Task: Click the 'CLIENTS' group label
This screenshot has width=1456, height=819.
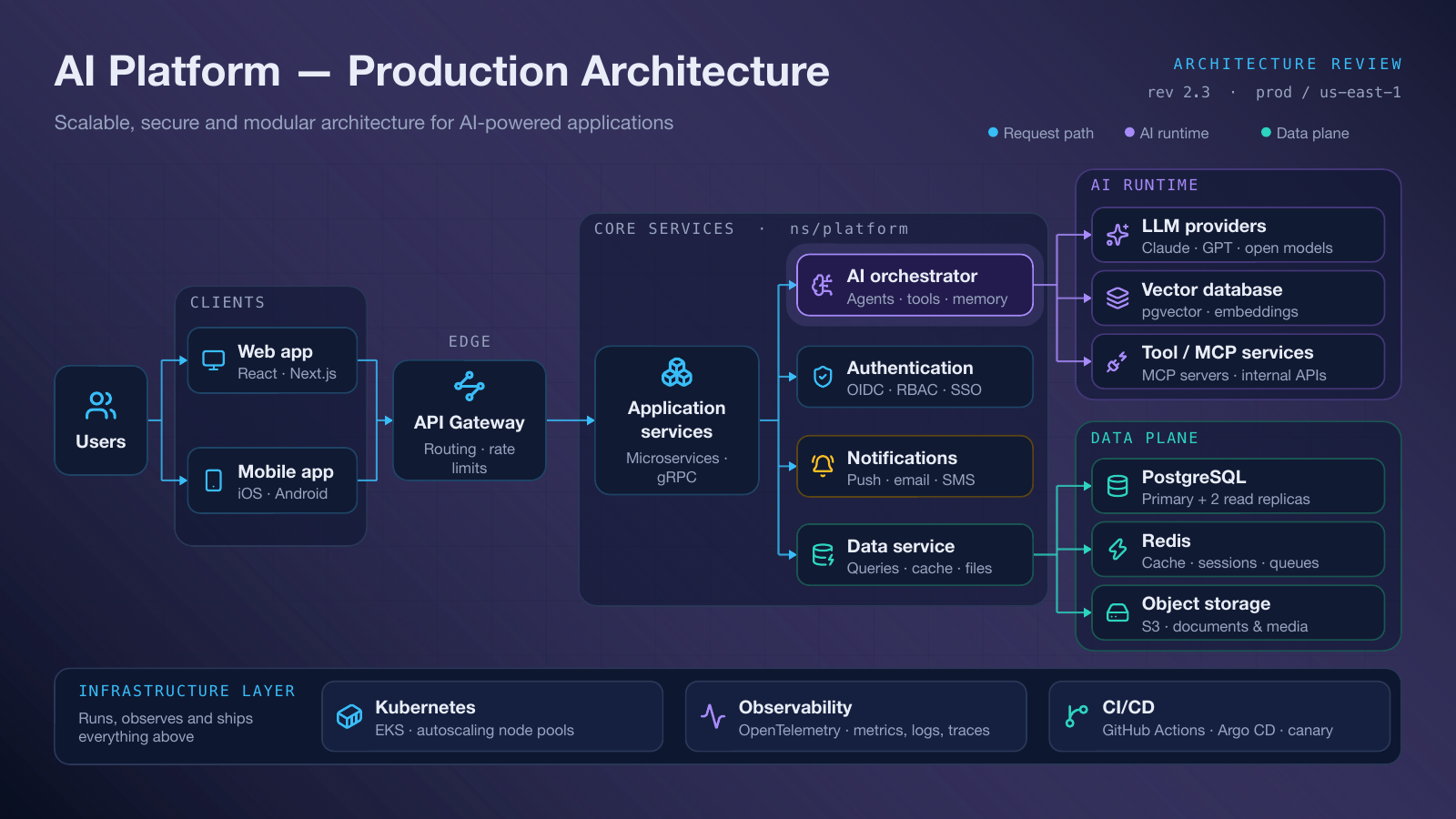Action: pos(227,302)
